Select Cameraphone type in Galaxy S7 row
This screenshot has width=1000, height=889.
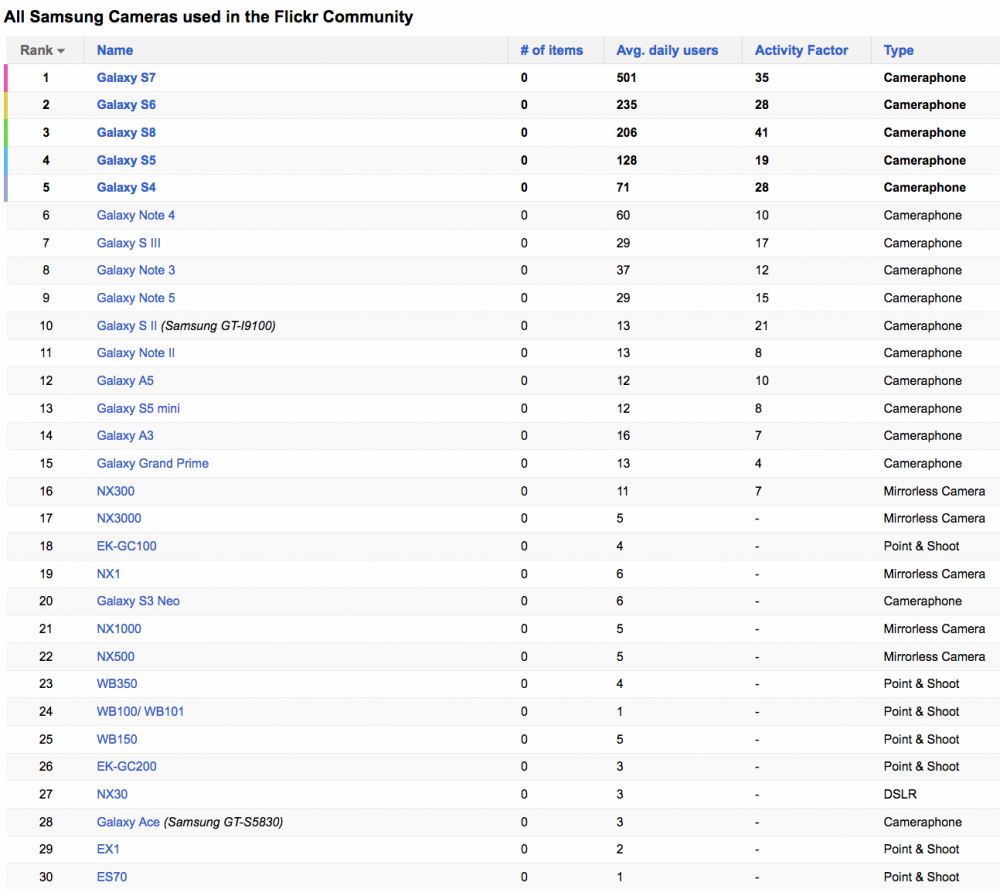click(x=925, y=78)
